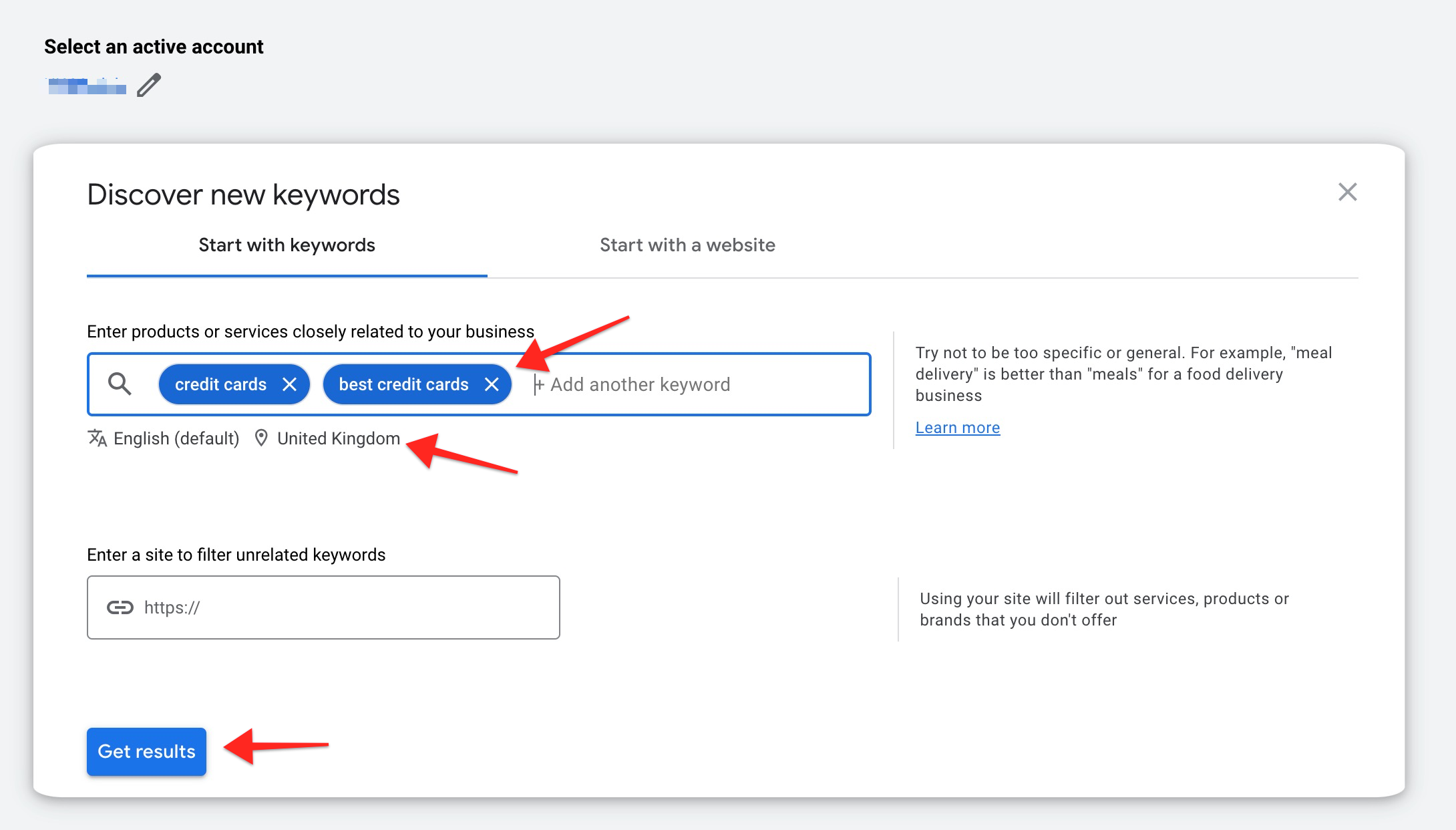Click the translate language icon

click(x=98, y=438)
